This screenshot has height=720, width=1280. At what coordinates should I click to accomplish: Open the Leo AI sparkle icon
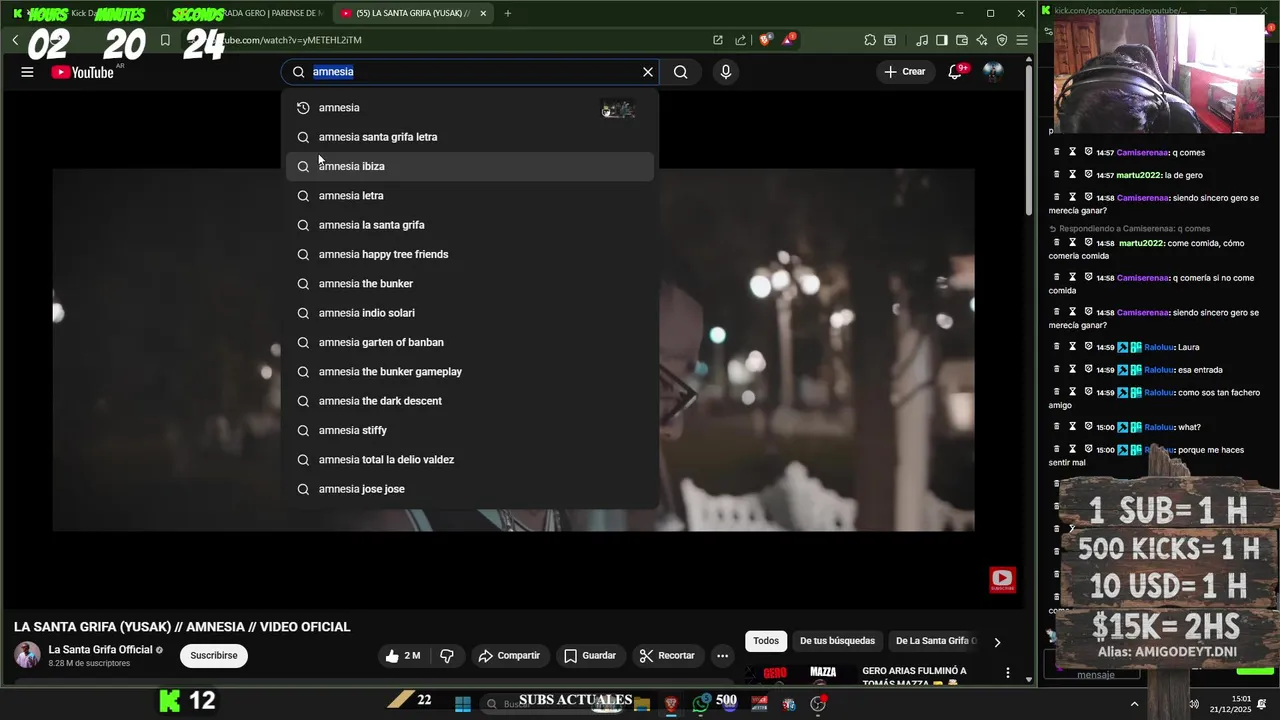(x=982, y=40)
